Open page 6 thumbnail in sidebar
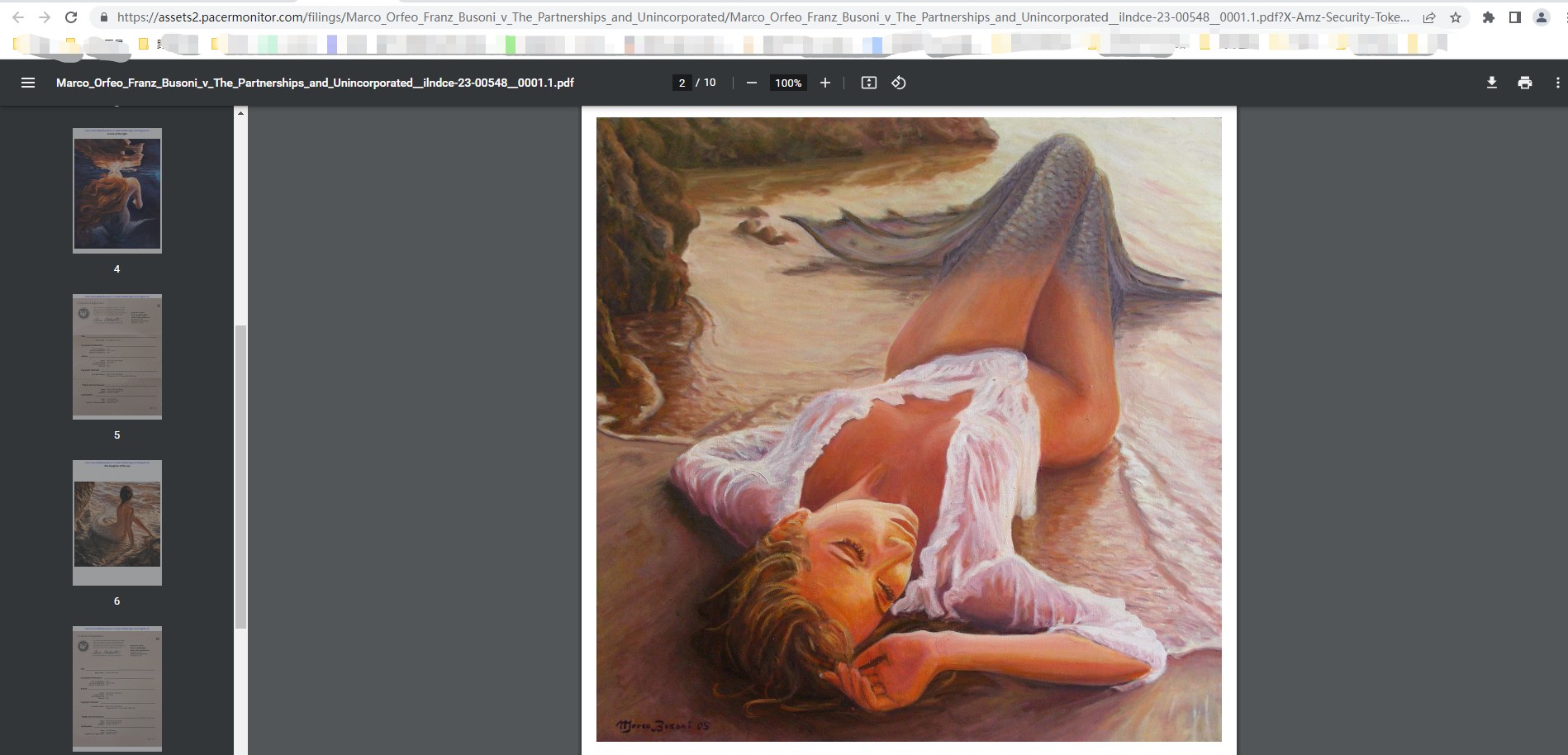 click(x=117, y=523)
